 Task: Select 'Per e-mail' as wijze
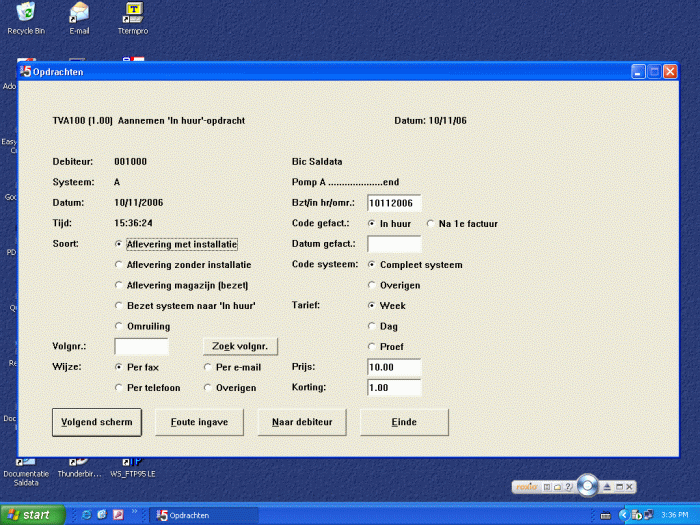[208, 367]
